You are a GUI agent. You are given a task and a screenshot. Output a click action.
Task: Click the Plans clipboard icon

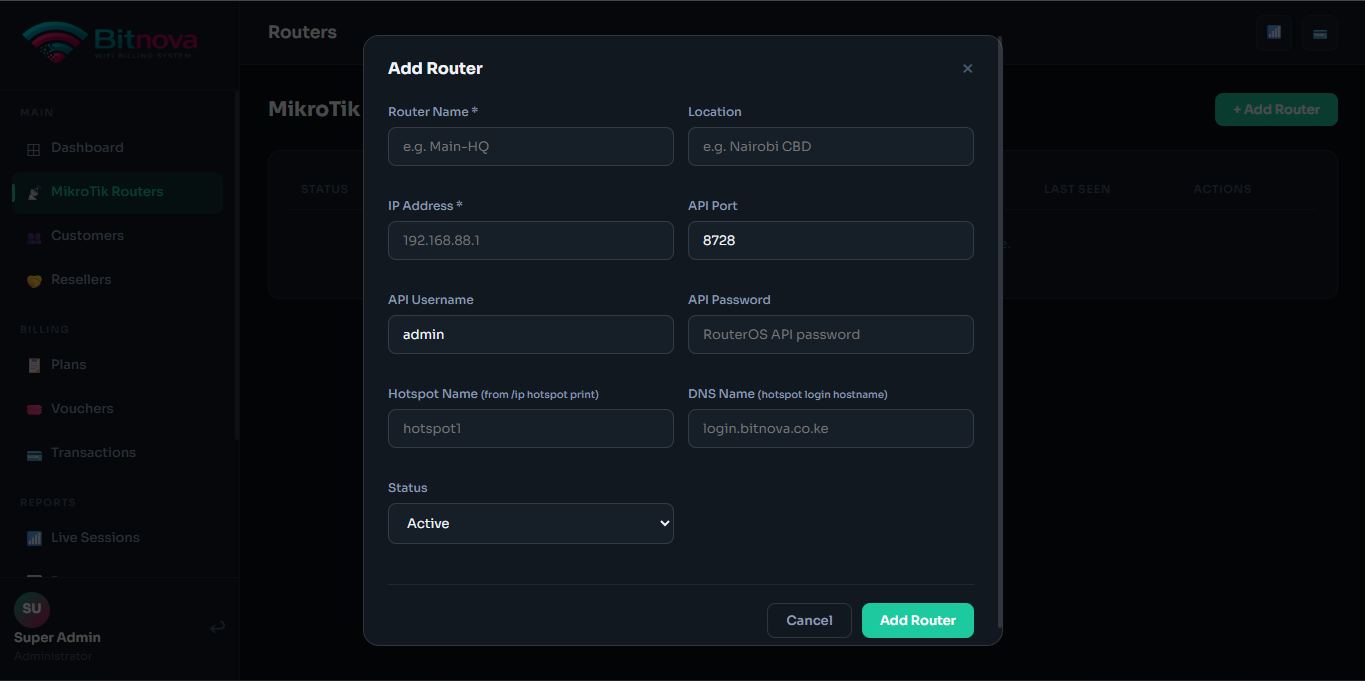pyautogui.click(x=33, y=365)
